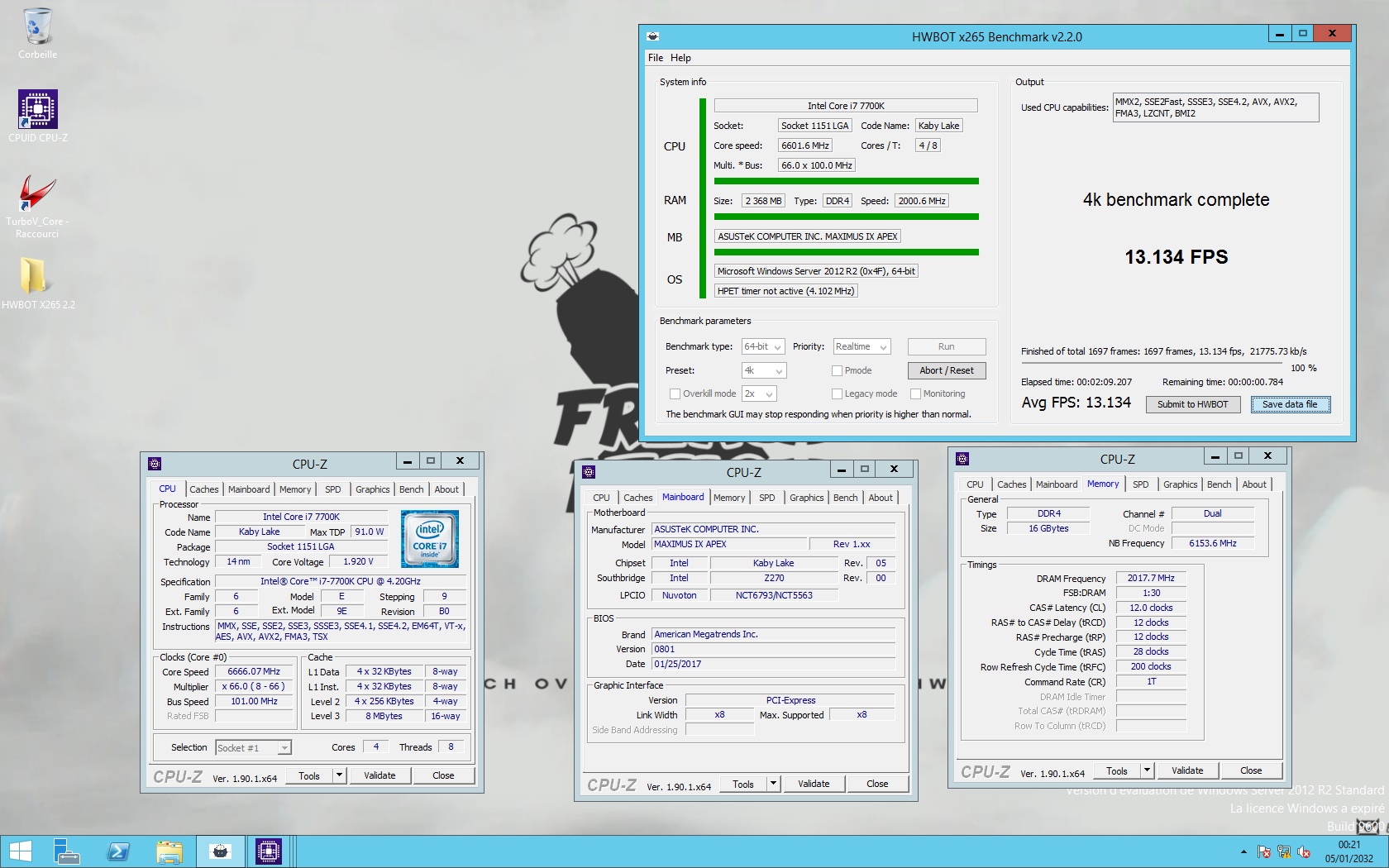Enable the Pmode checkbox
This screenshot has height=868, width=1389.
[837, 370]
